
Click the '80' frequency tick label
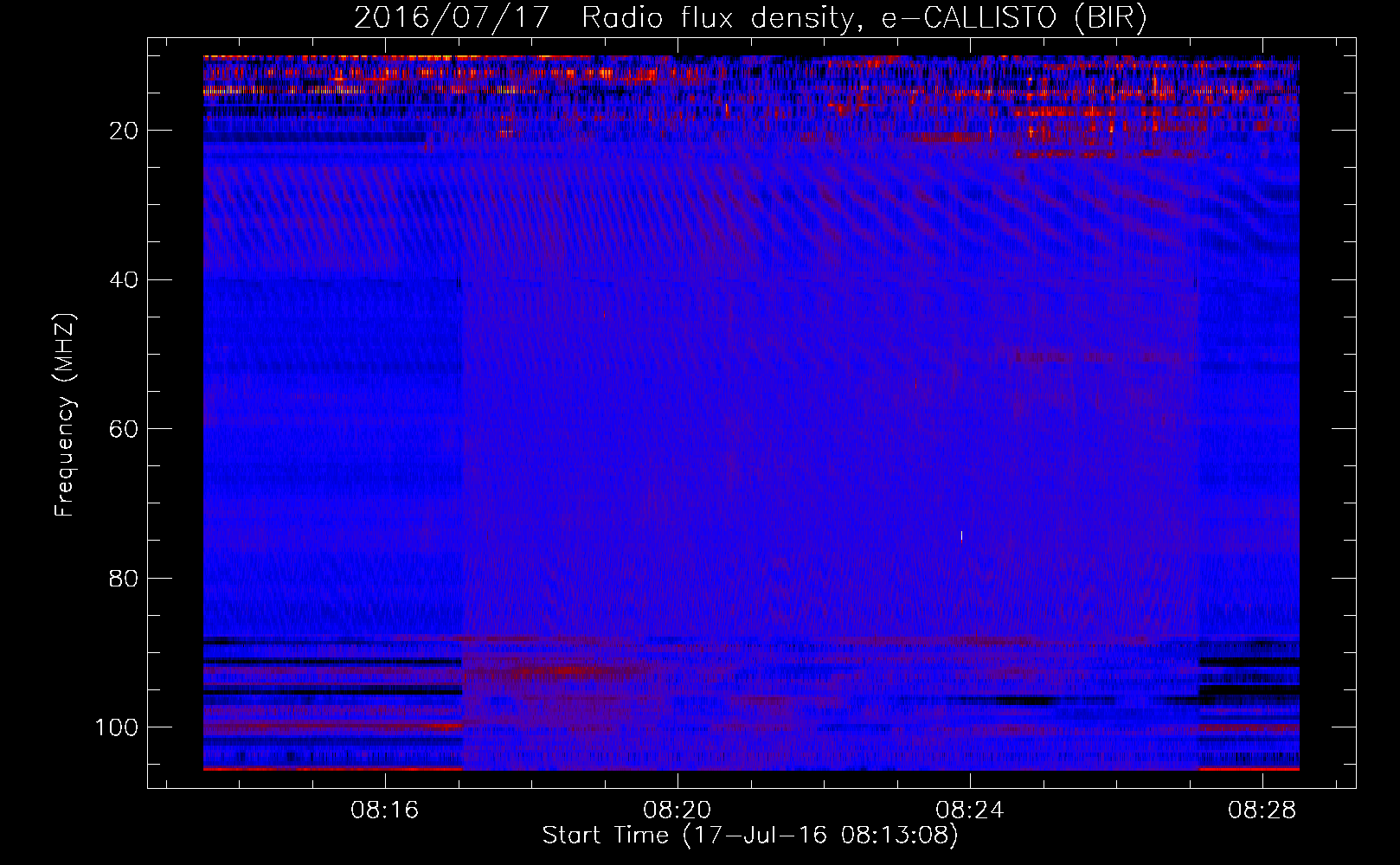(124, 578)
